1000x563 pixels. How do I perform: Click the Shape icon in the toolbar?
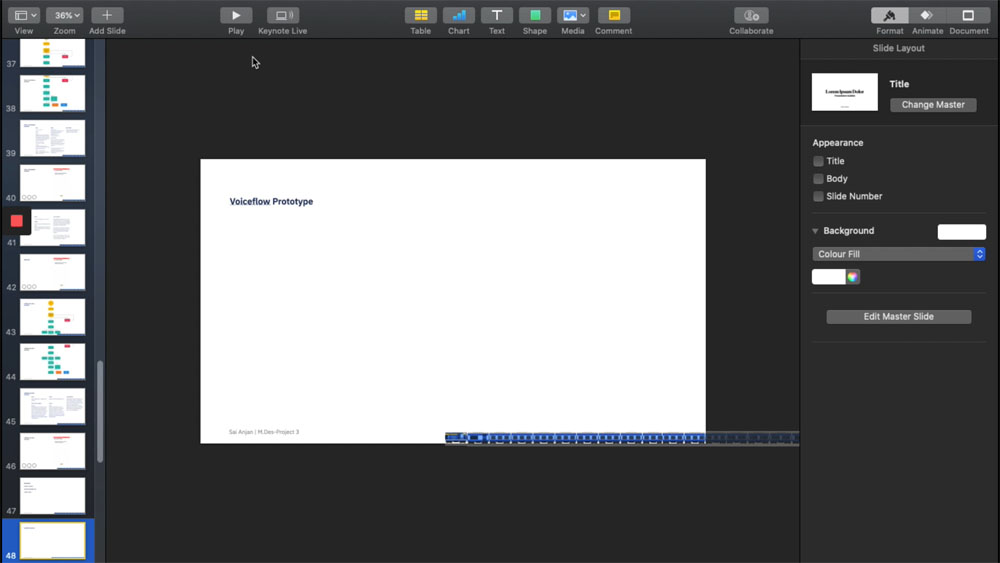click(x=535, y=15)
